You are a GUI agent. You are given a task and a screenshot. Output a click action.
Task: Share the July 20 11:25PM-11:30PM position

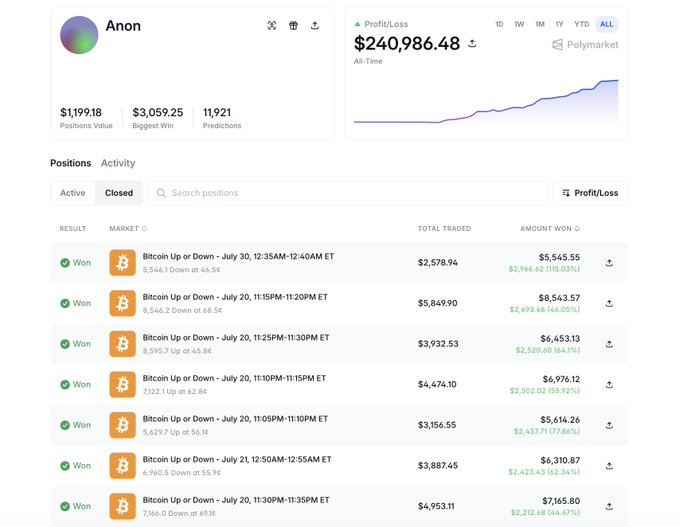coord(609,344)
